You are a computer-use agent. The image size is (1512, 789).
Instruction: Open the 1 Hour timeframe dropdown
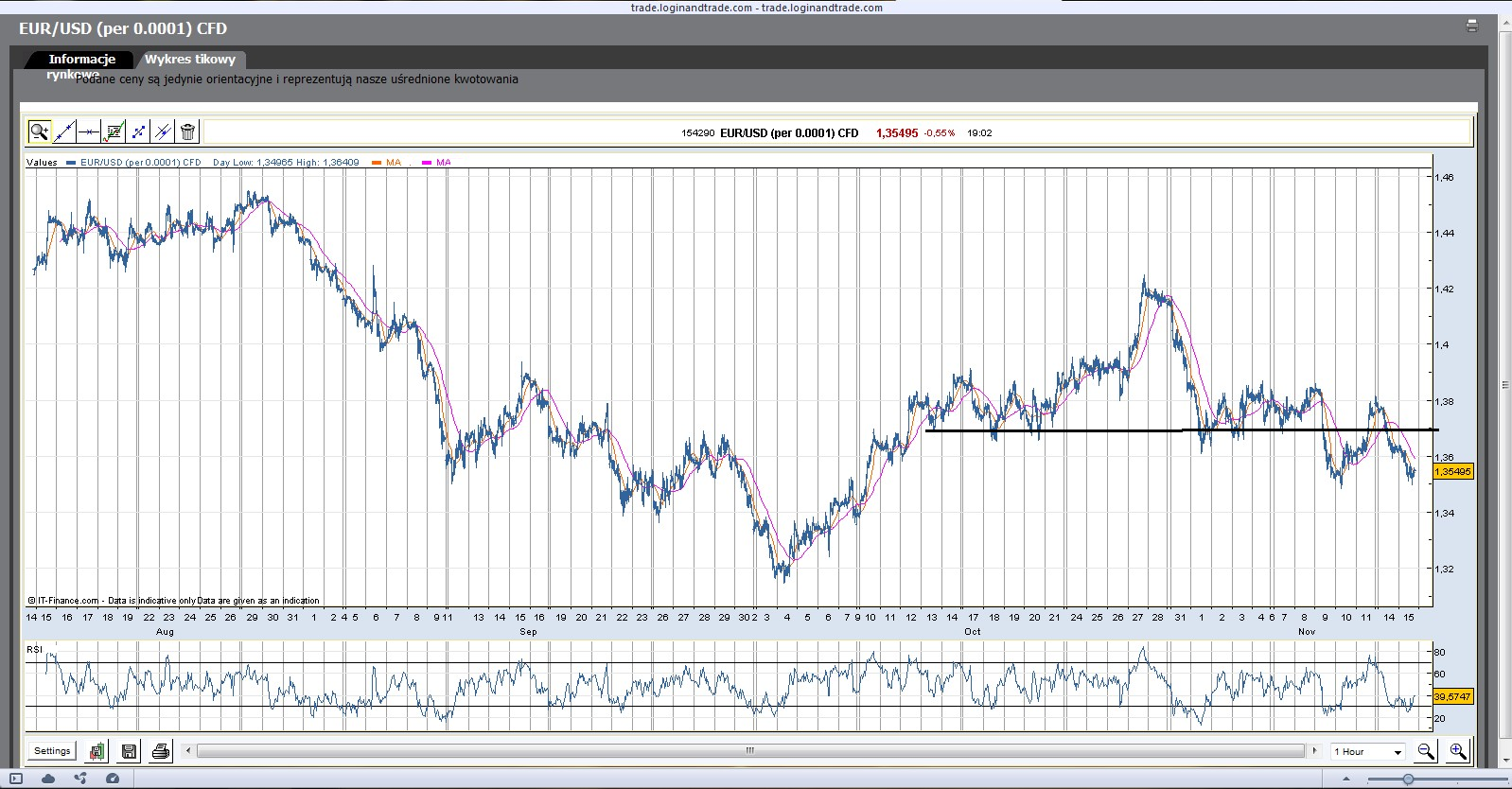coord(1368,751)
